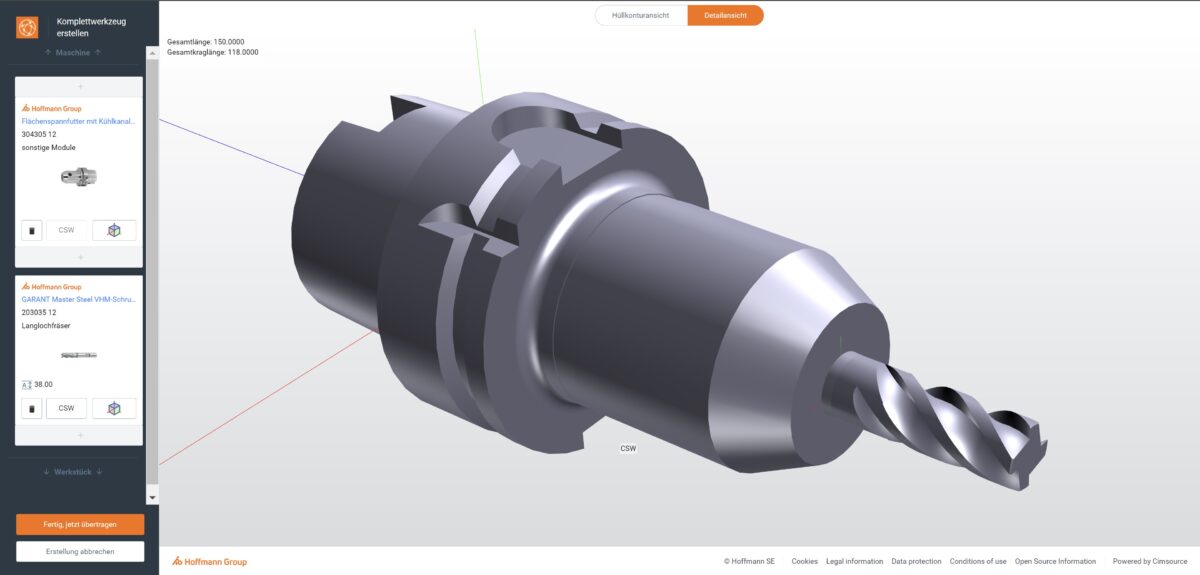Select the Detailansicht view toggle
This screenshot has height=575, width=1200.
(725, 15)
